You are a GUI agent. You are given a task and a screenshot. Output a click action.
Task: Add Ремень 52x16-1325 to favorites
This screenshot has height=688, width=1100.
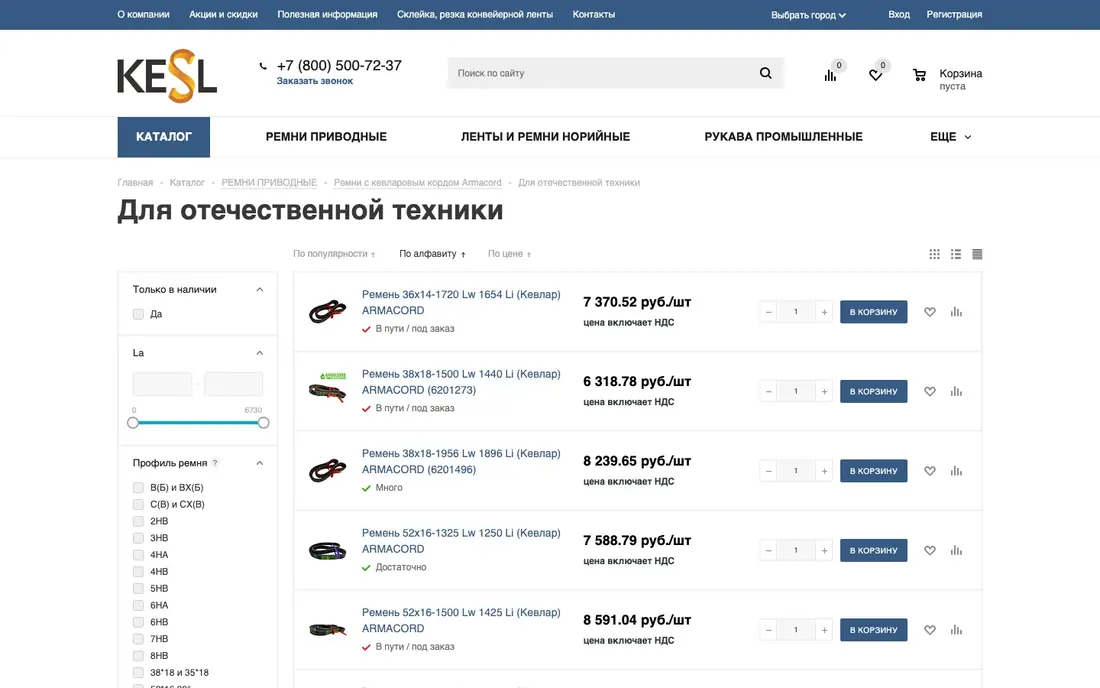point(930,551)
